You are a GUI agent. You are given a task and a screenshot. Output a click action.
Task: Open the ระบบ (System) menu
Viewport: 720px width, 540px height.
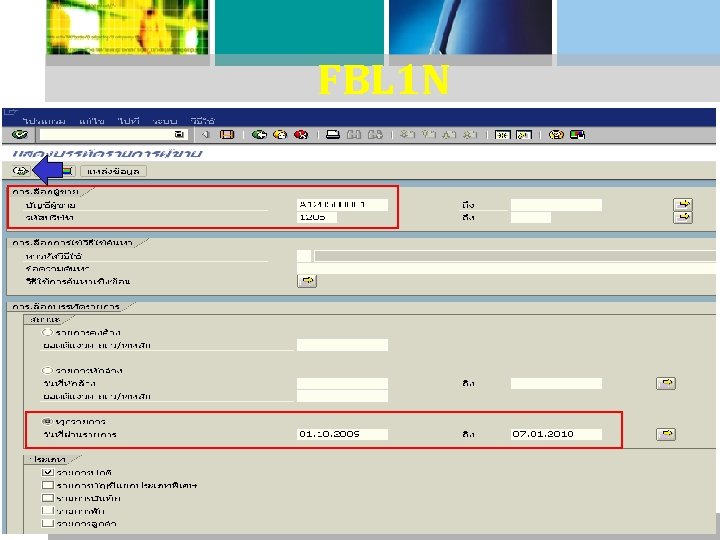tap(165, 121)
